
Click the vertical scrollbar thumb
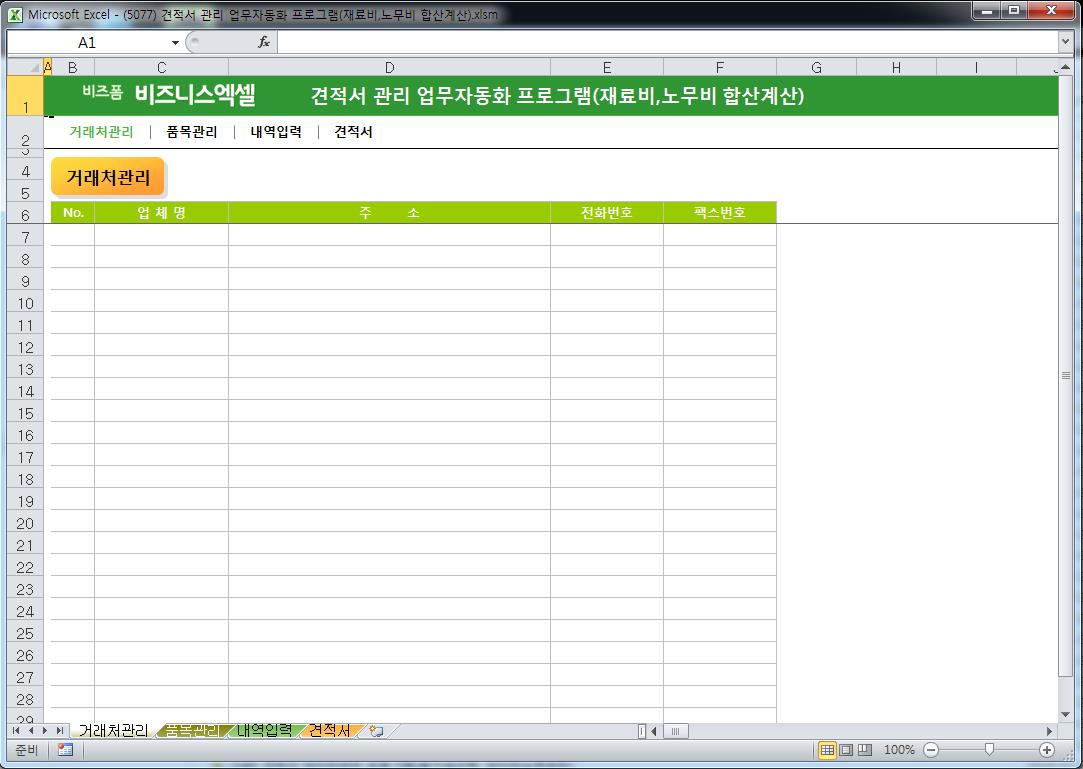tap(1065, 375)
